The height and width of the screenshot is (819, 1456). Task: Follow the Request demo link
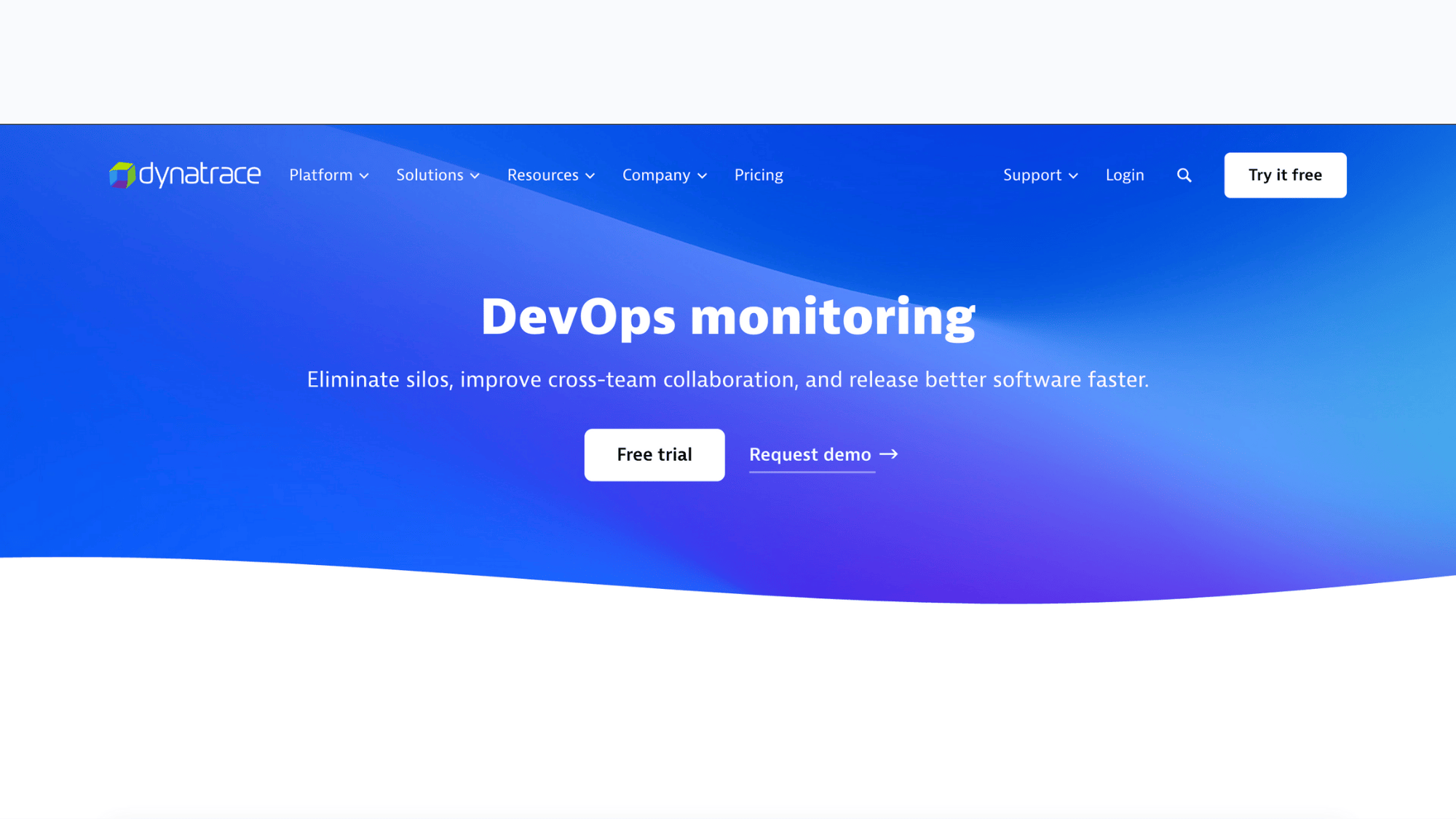point(809,454)
